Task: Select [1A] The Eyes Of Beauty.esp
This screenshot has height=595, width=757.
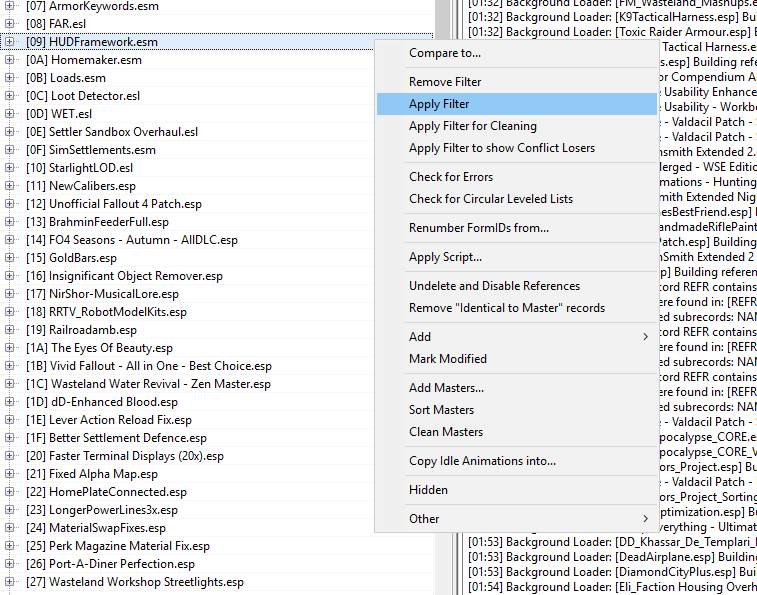Action: click(99, 348)
